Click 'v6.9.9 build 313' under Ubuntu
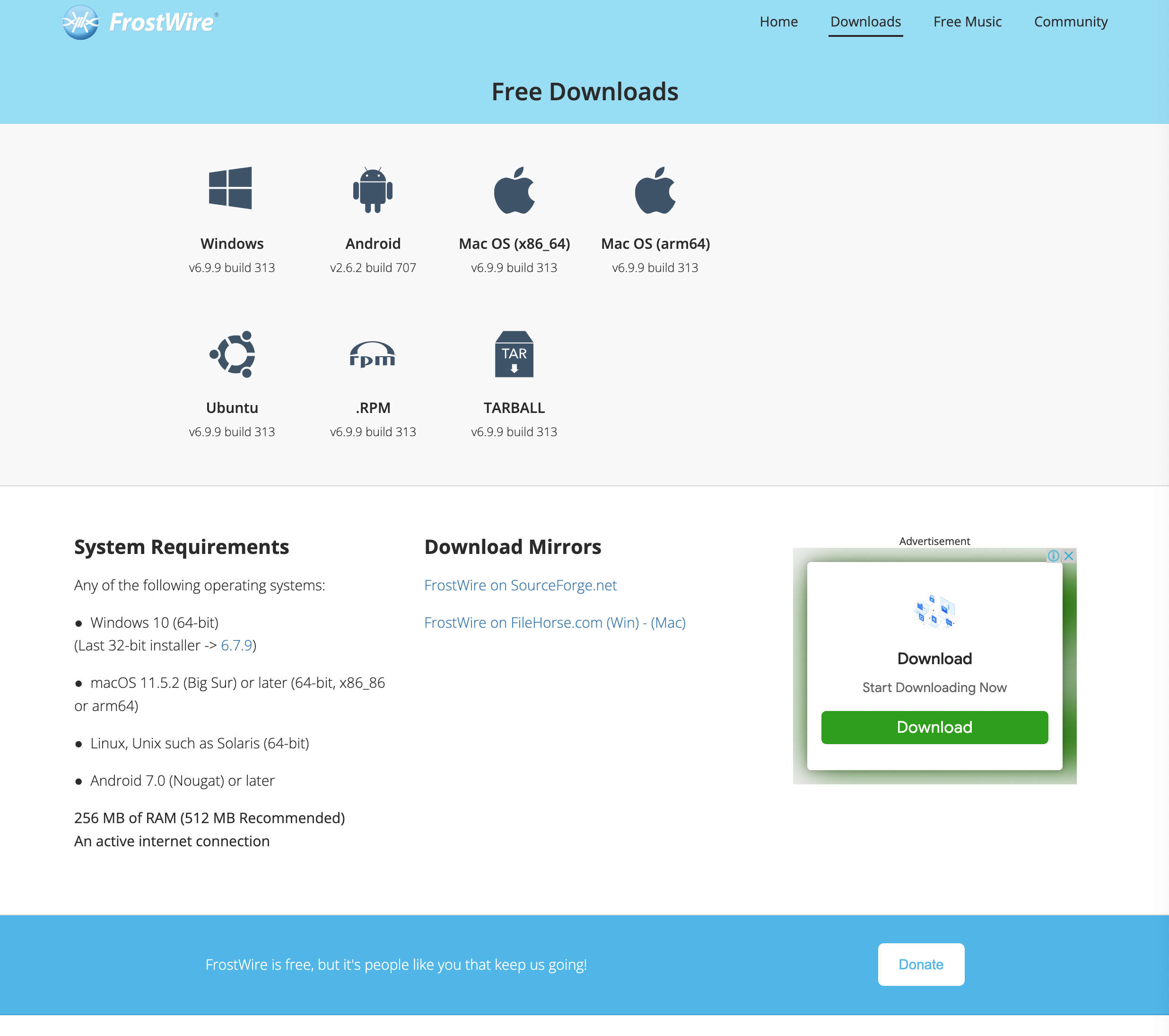The height and width of the screenshot is (1036, 1169). (x=232, y=432)
